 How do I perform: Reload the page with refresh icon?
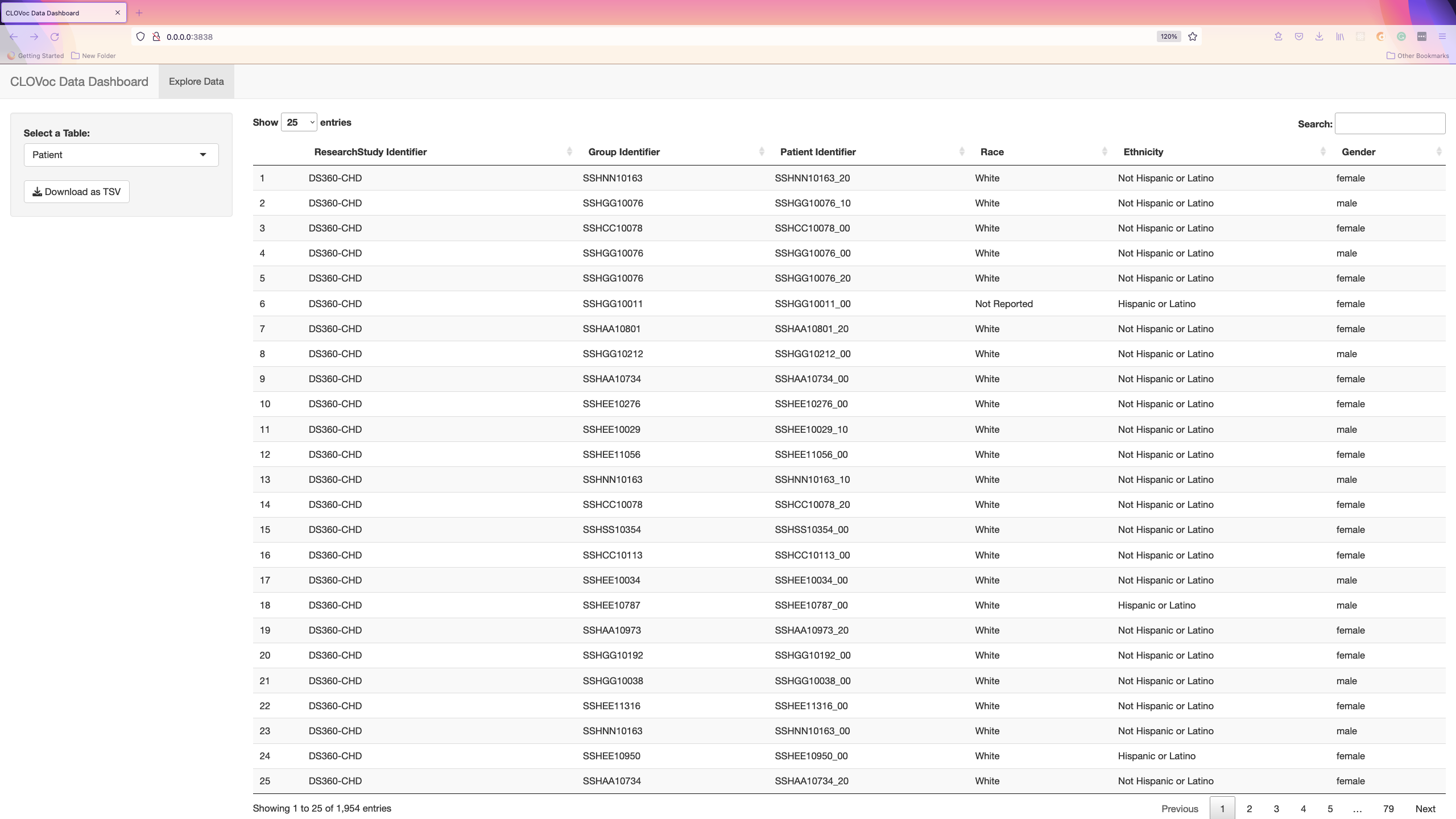pyautogui.click(x=55, y=36)
